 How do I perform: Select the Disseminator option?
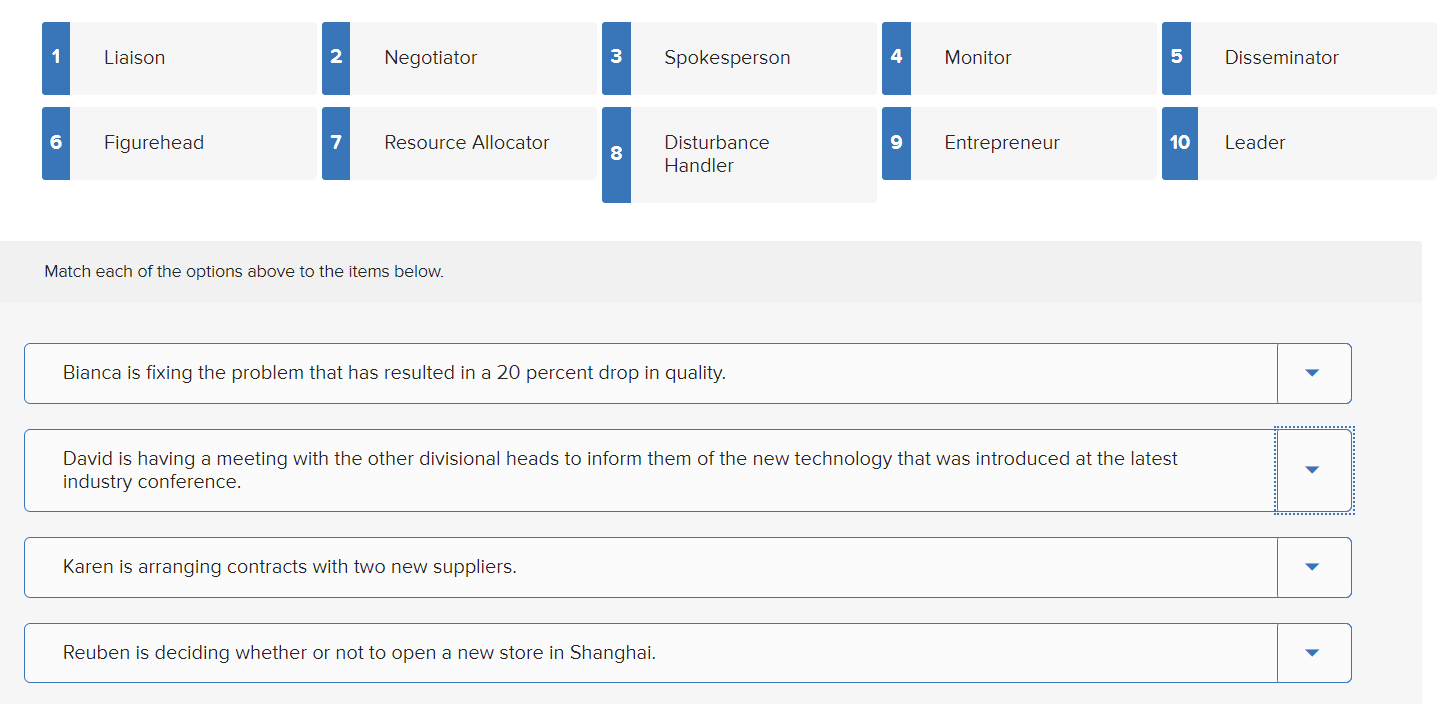(x=1298, y=58)
